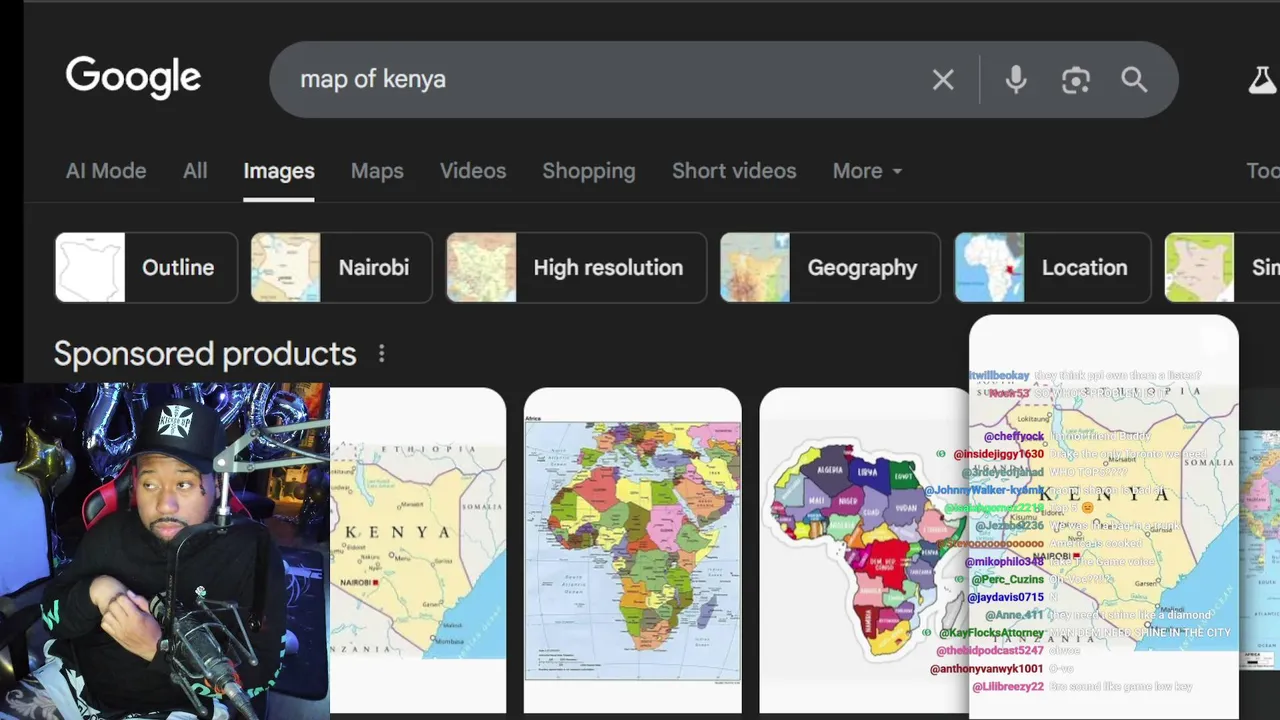1280x720 pixels.
Task: Choose the Geography filter chip
Action: pyautogui.click(x=830, y=268)
